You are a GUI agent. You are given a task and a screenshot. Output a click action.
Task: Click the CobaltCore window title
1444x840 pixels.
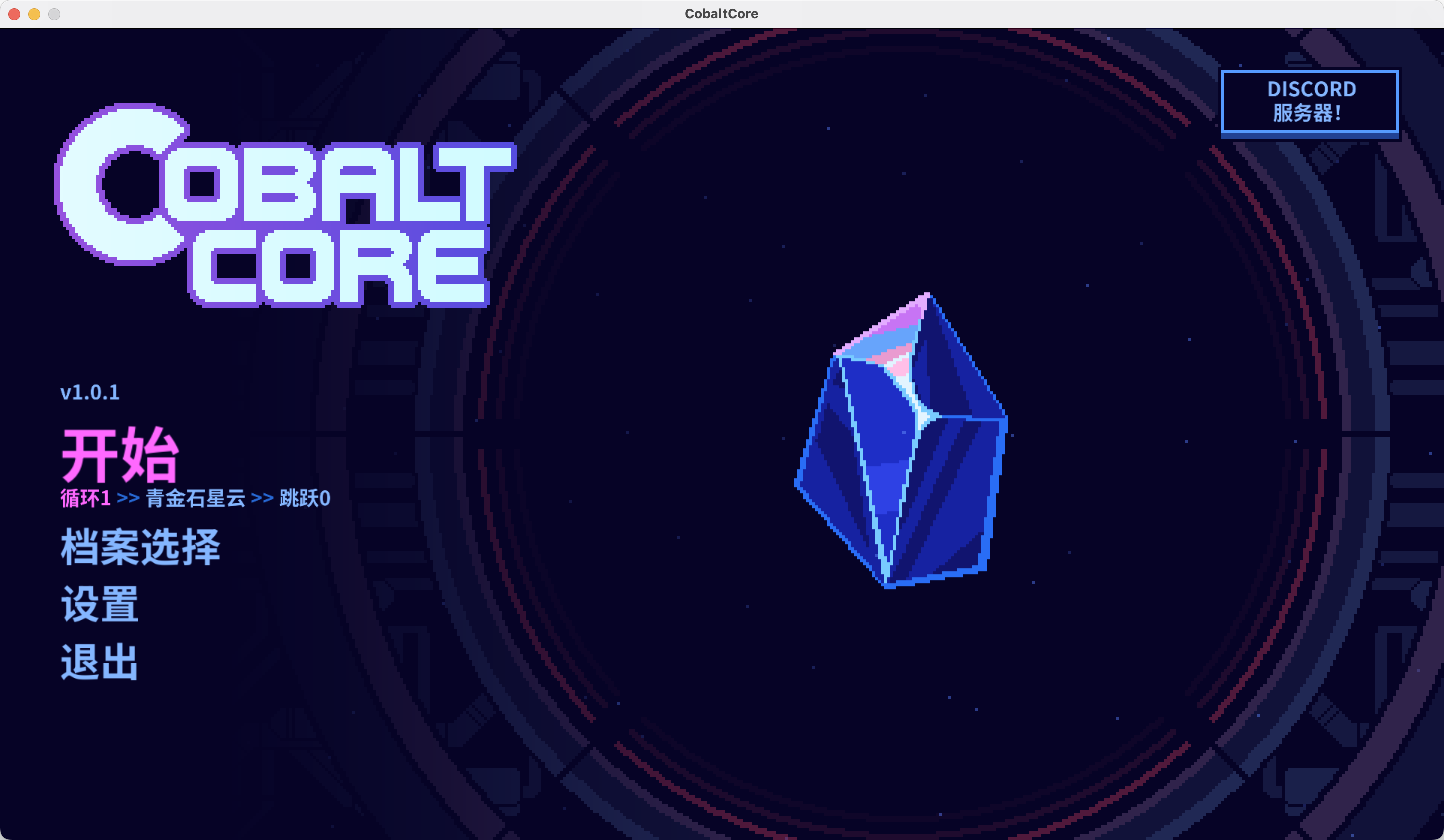tap(721, 14)
